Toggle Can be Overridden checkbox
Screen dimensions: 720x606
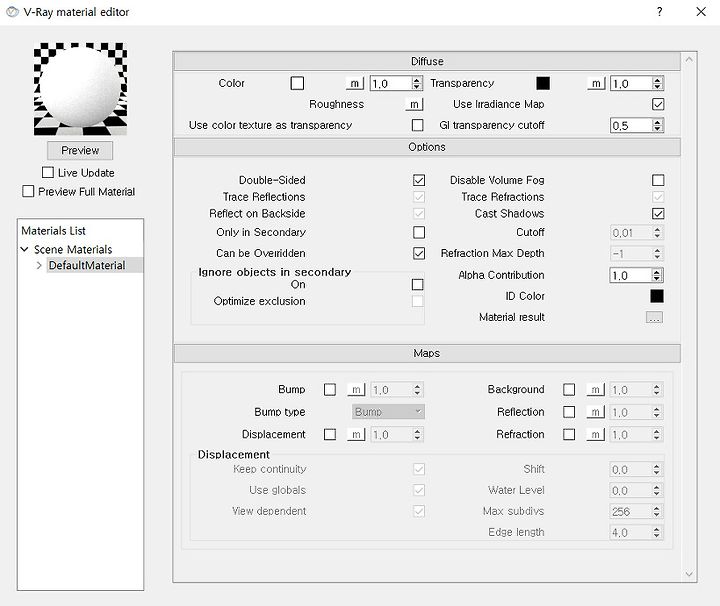[x=419, y=253]
